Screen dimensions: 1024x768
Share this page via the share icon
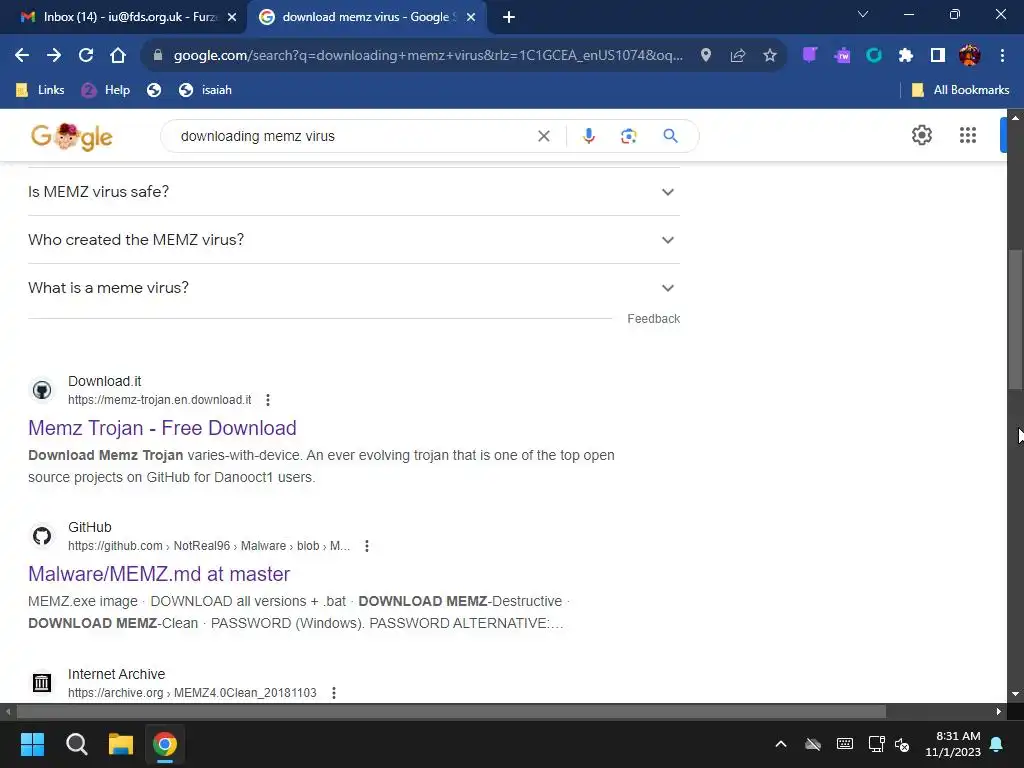(738, 56)
